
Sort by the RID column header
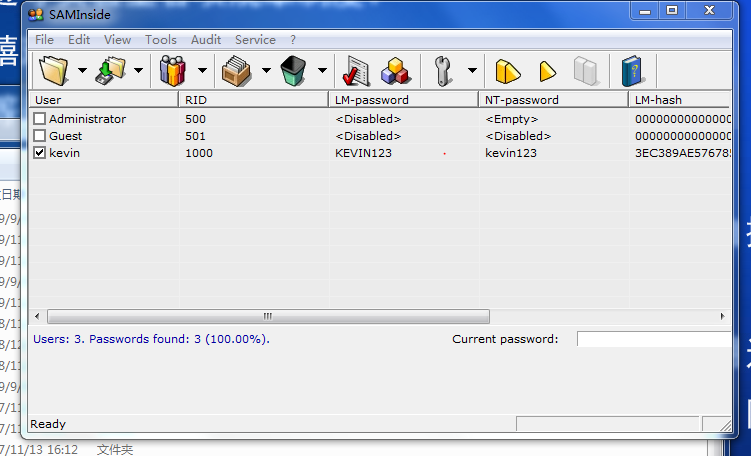click(253, 100)
